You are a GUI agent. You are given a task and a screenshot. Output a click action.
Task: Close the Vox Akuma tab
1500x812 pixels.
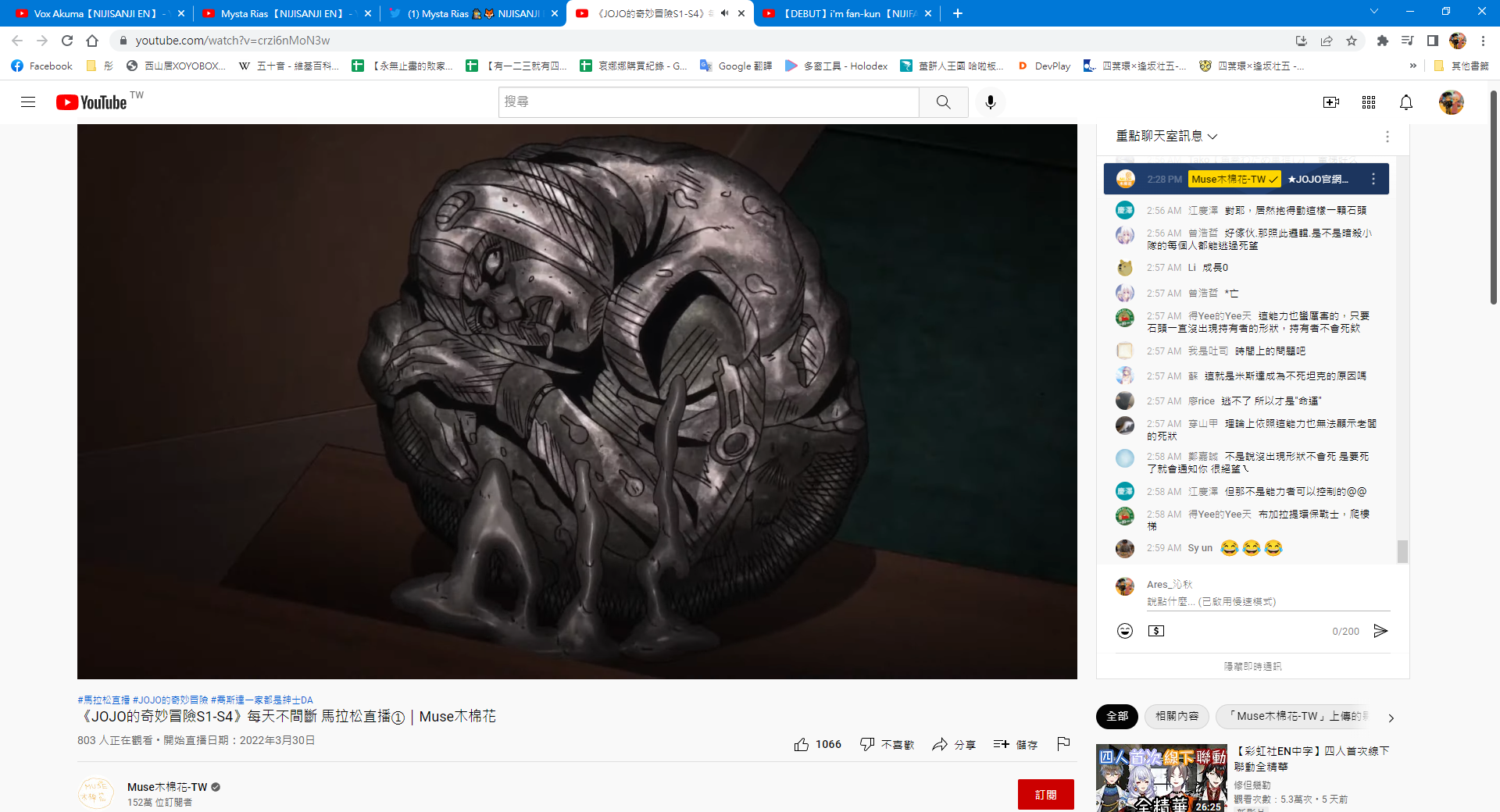181,13
